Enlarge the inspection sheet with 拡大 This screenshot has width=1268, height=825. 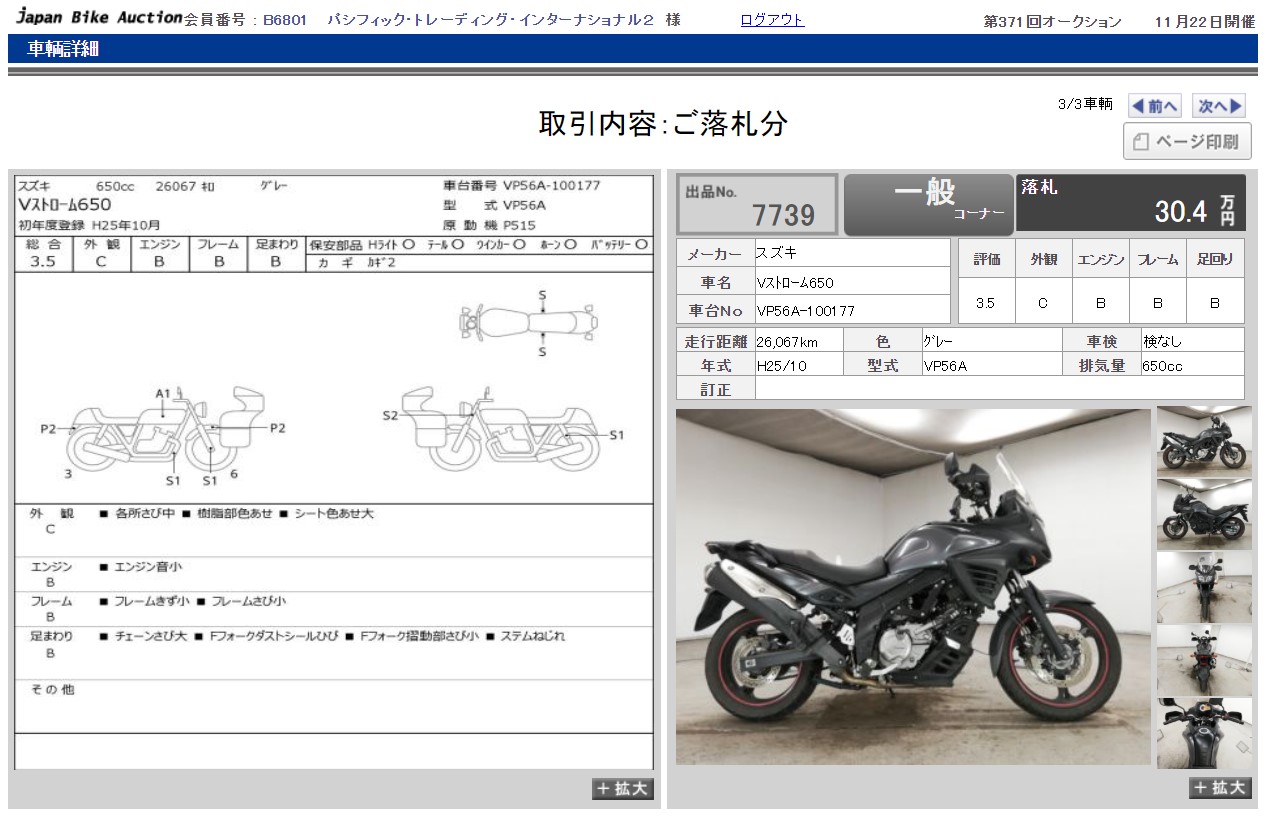click(623, 789)
